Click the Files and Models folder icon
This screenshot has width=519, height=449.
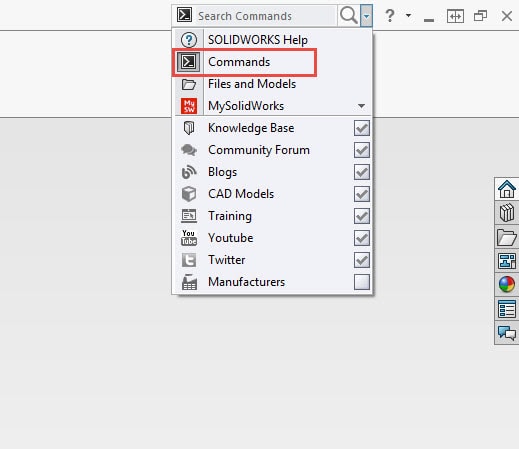coord(189,84)
